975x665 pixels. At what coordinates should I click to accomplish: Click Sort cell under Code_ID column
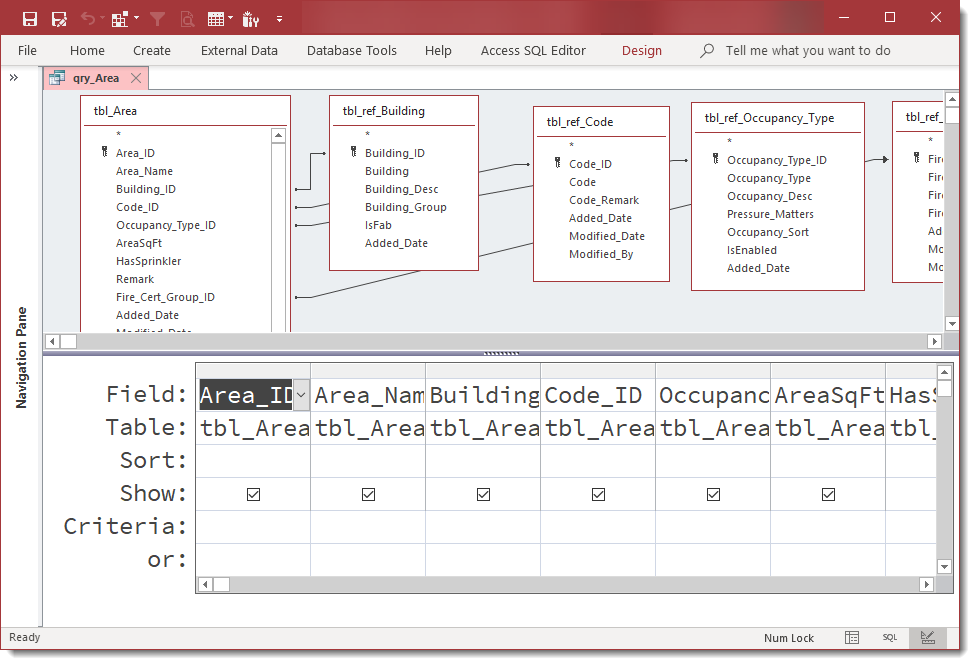598,461
